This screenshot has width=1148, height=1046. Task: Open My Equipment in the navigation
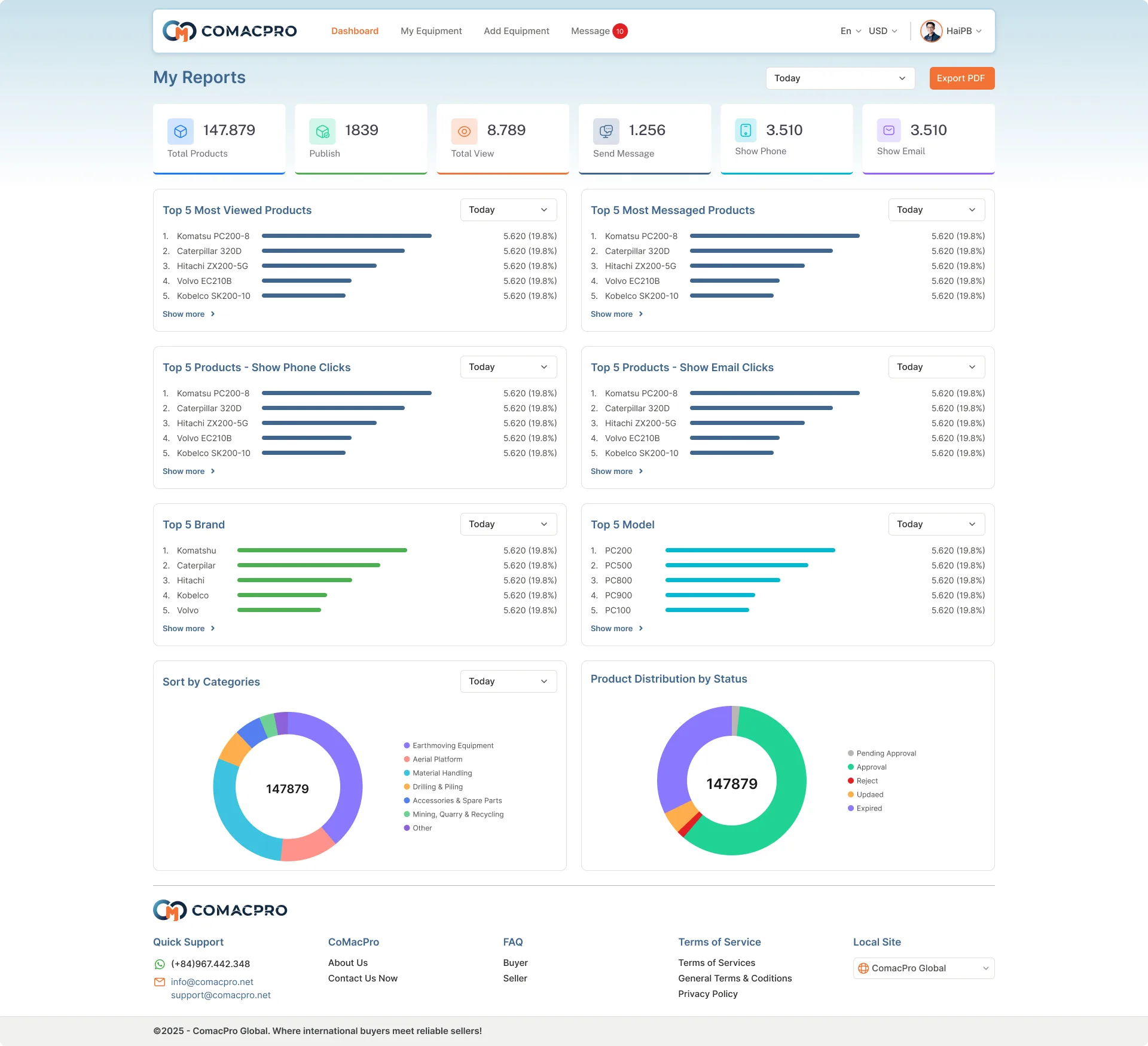(431, 31)
